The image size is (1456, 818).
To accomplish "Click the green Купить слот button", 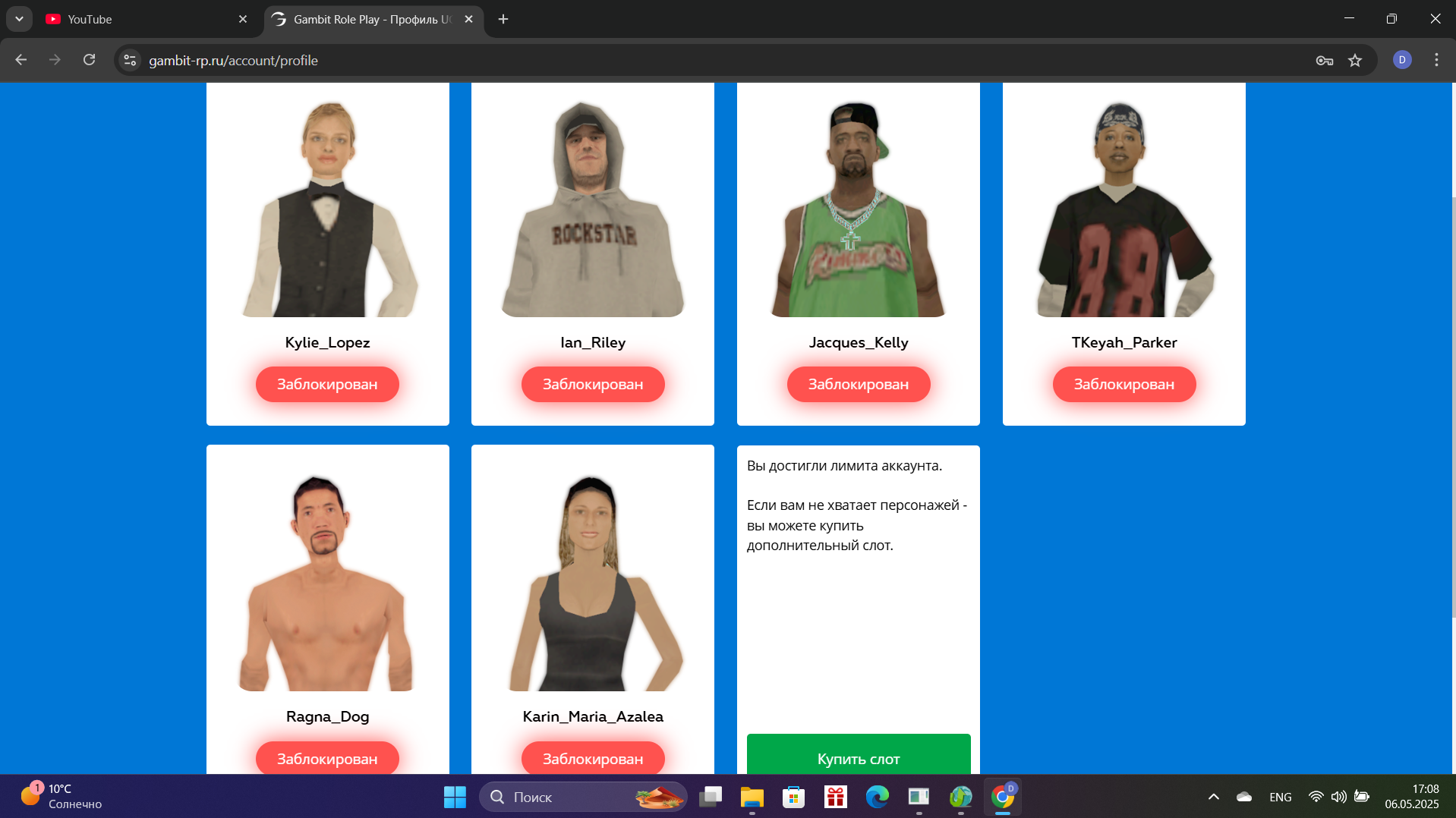I will pyautogui.click(x=858, y=758).
